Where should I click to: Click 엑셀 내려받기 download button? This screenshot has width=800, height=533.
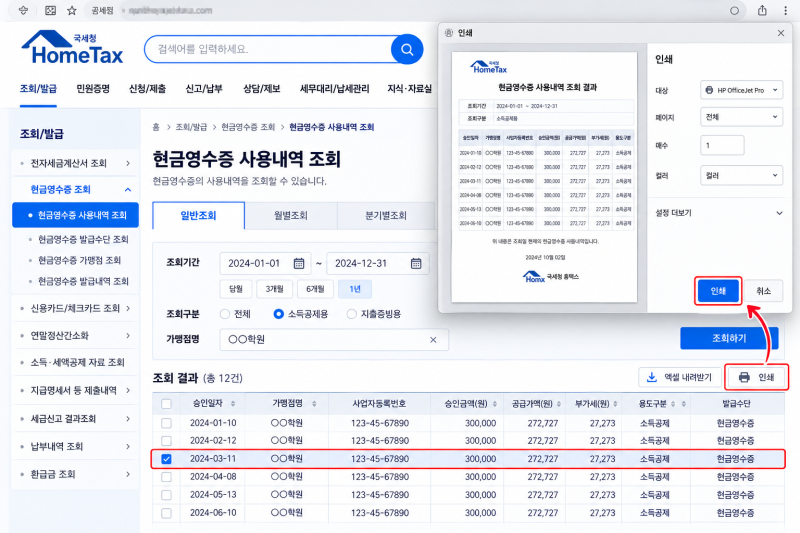pyautogui.click(x=680, y=377)
